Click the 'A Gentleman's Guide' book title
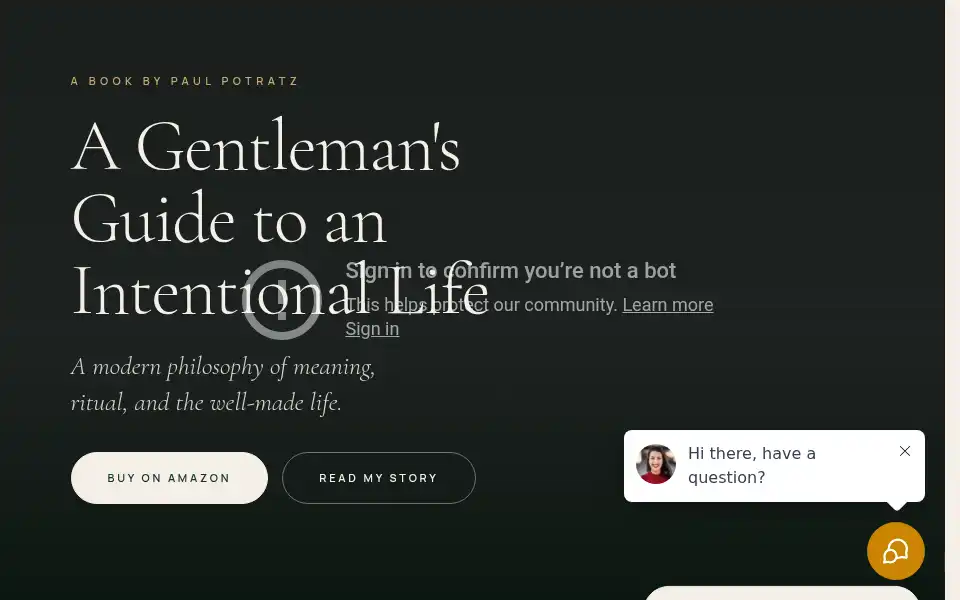Screen dimensions: 960x600 click(280, 219)
